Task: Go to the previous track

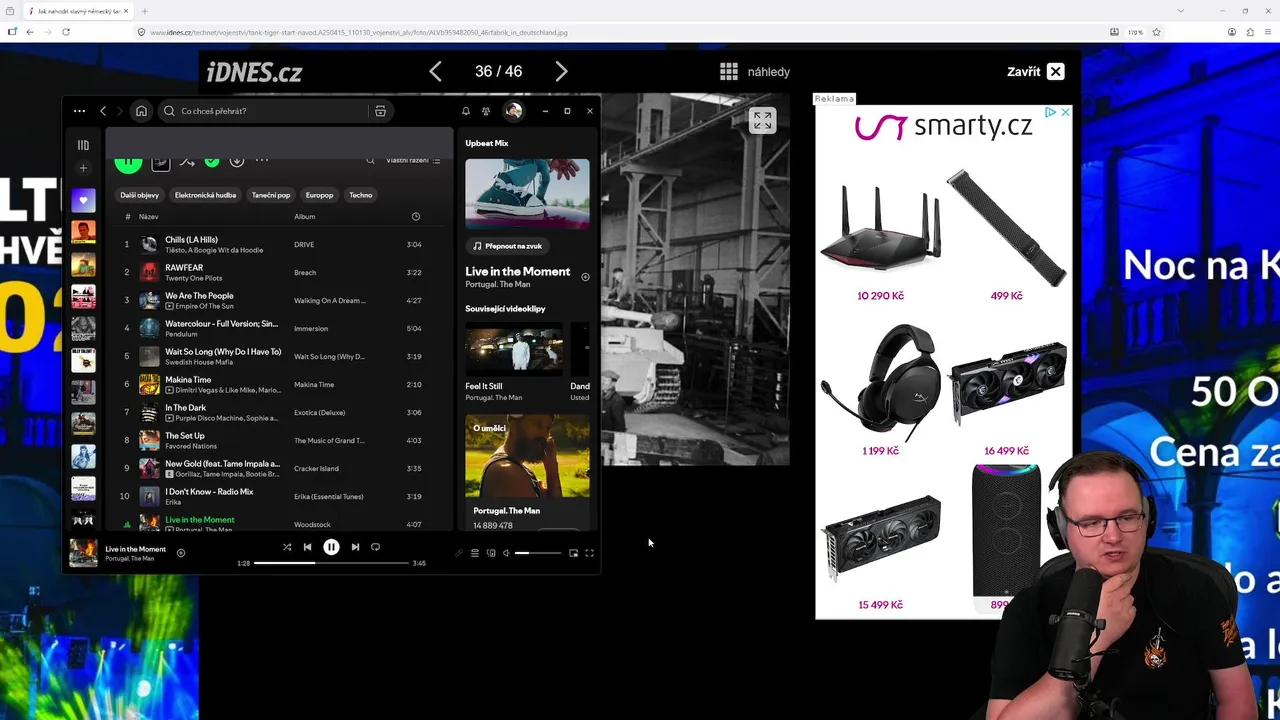Action: coord(307,547)
